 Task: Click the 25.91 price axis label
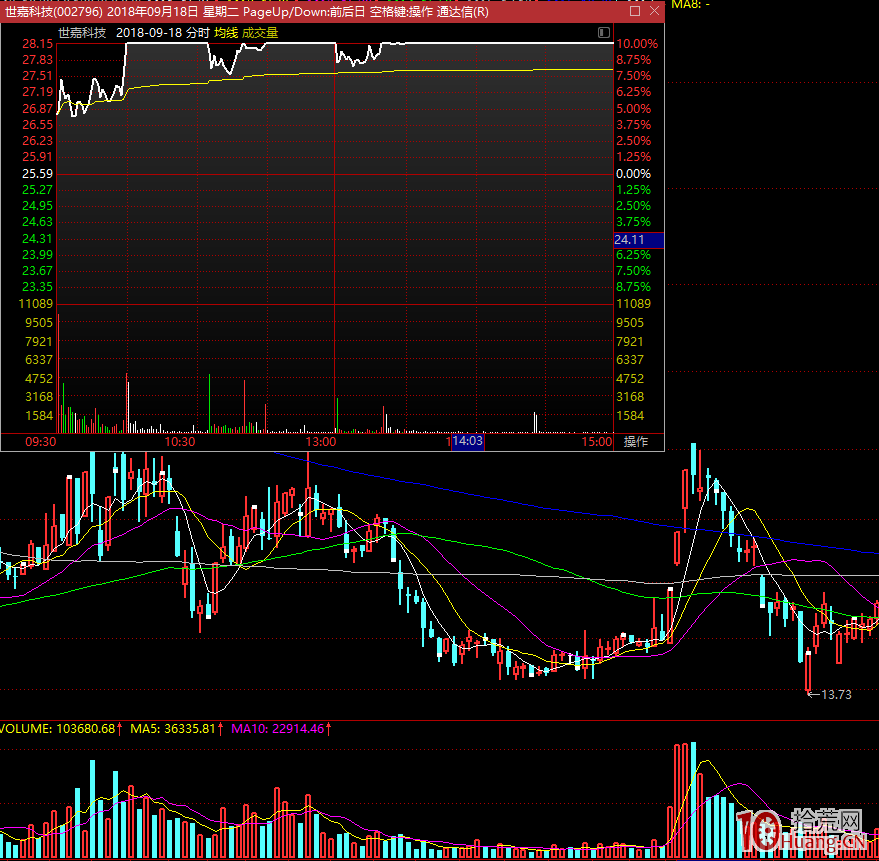coord(38,157)
